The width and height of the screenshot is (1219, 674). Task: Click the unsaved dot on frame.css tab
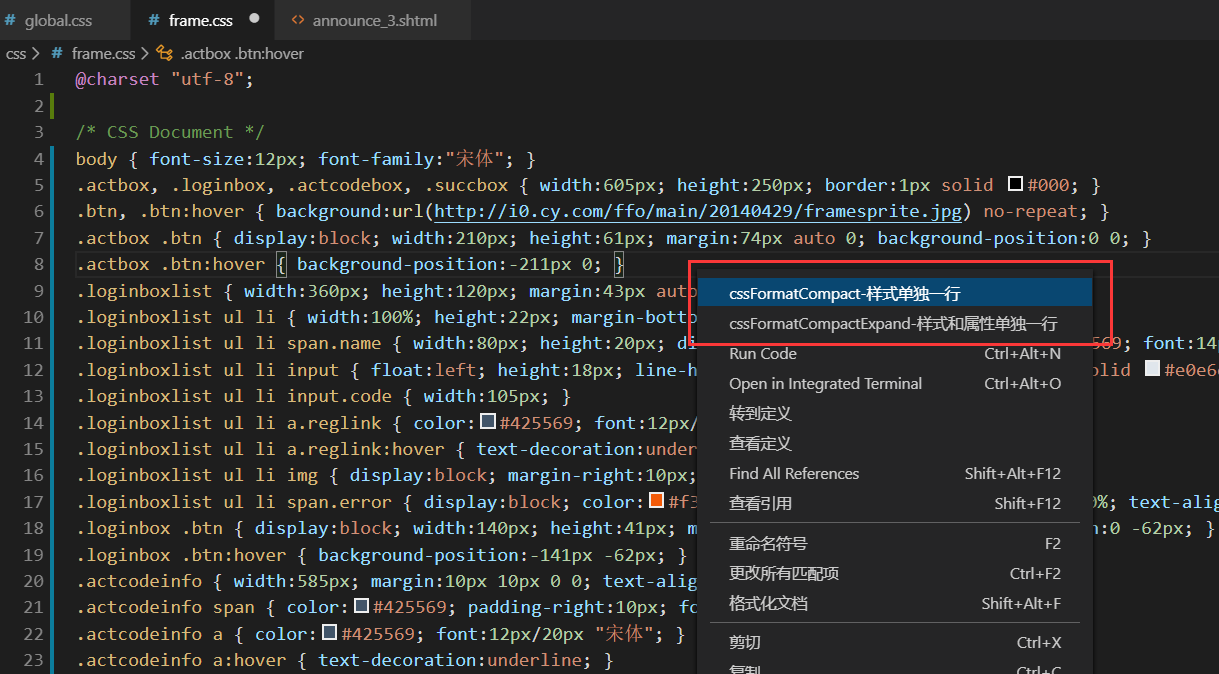coord(254,19)
